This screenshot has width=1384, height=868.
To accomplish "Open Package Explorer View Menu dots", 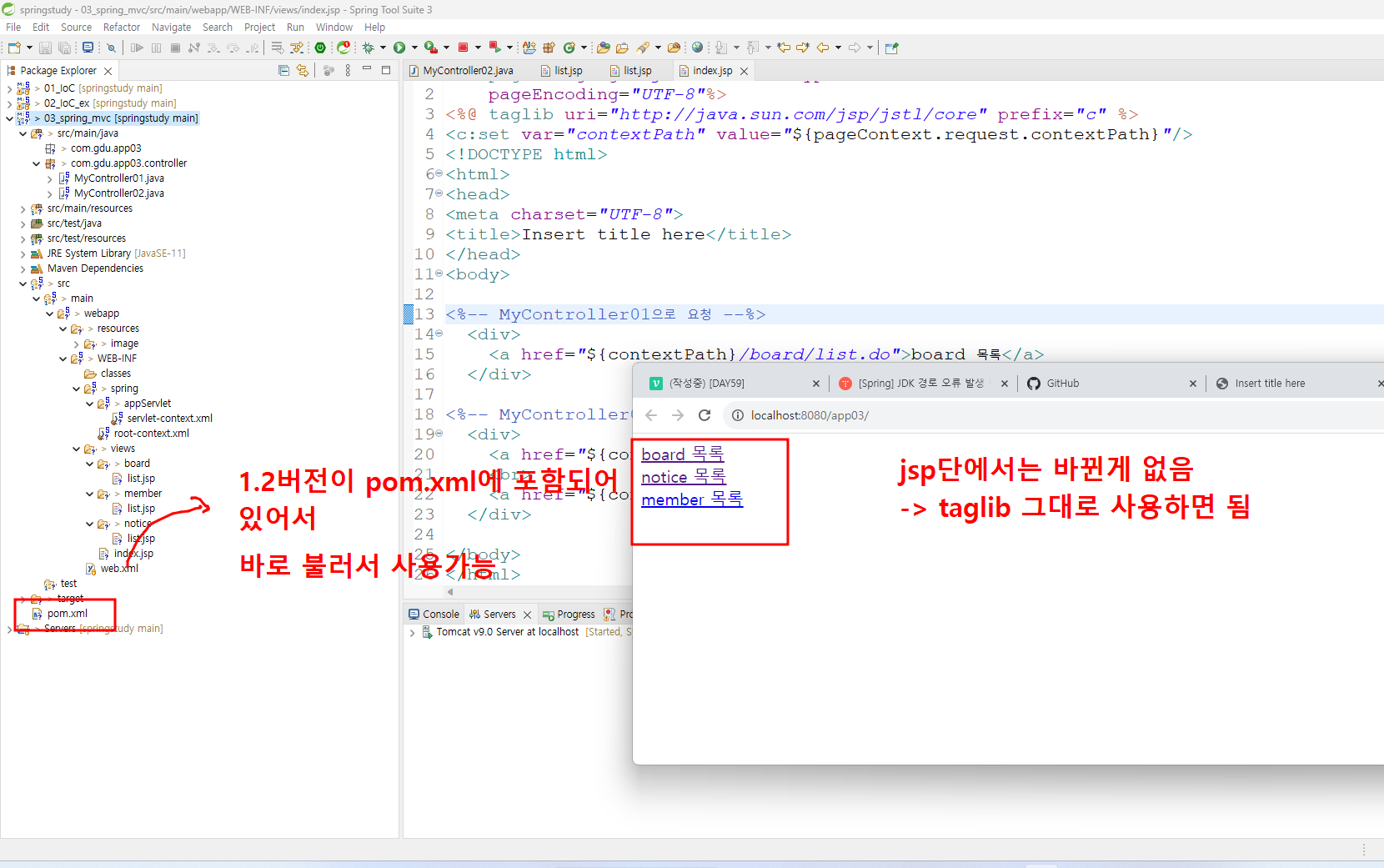I will tap(348, 71).
